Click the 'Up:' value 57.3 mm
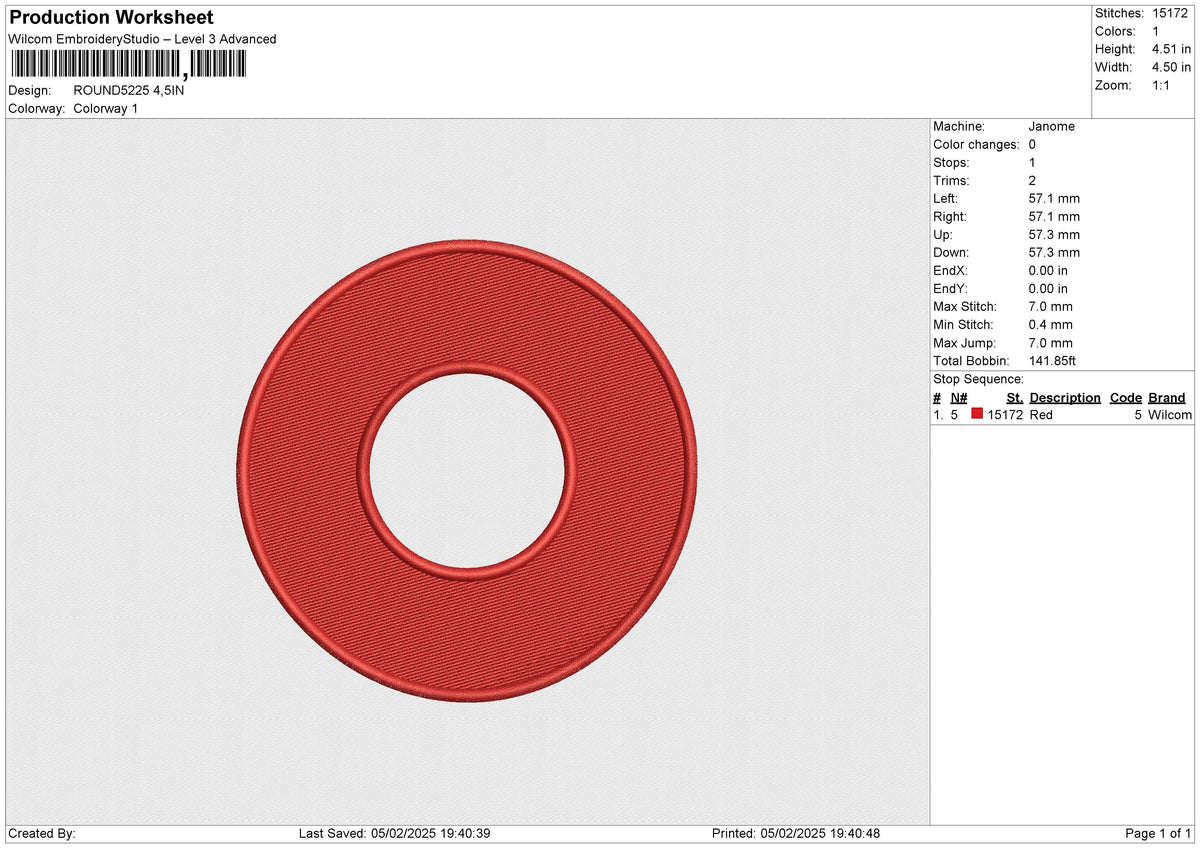Image resolution: width=1200 pixels, height=848 pixels. [1054, 234]
